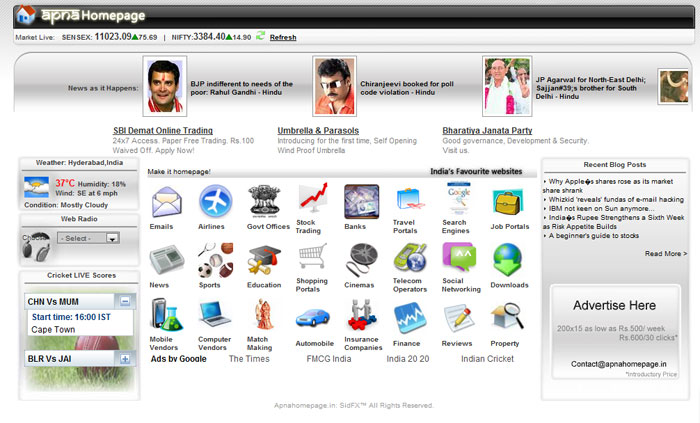Open India's Rupee Strengthens blog post

tap(614, 222)
